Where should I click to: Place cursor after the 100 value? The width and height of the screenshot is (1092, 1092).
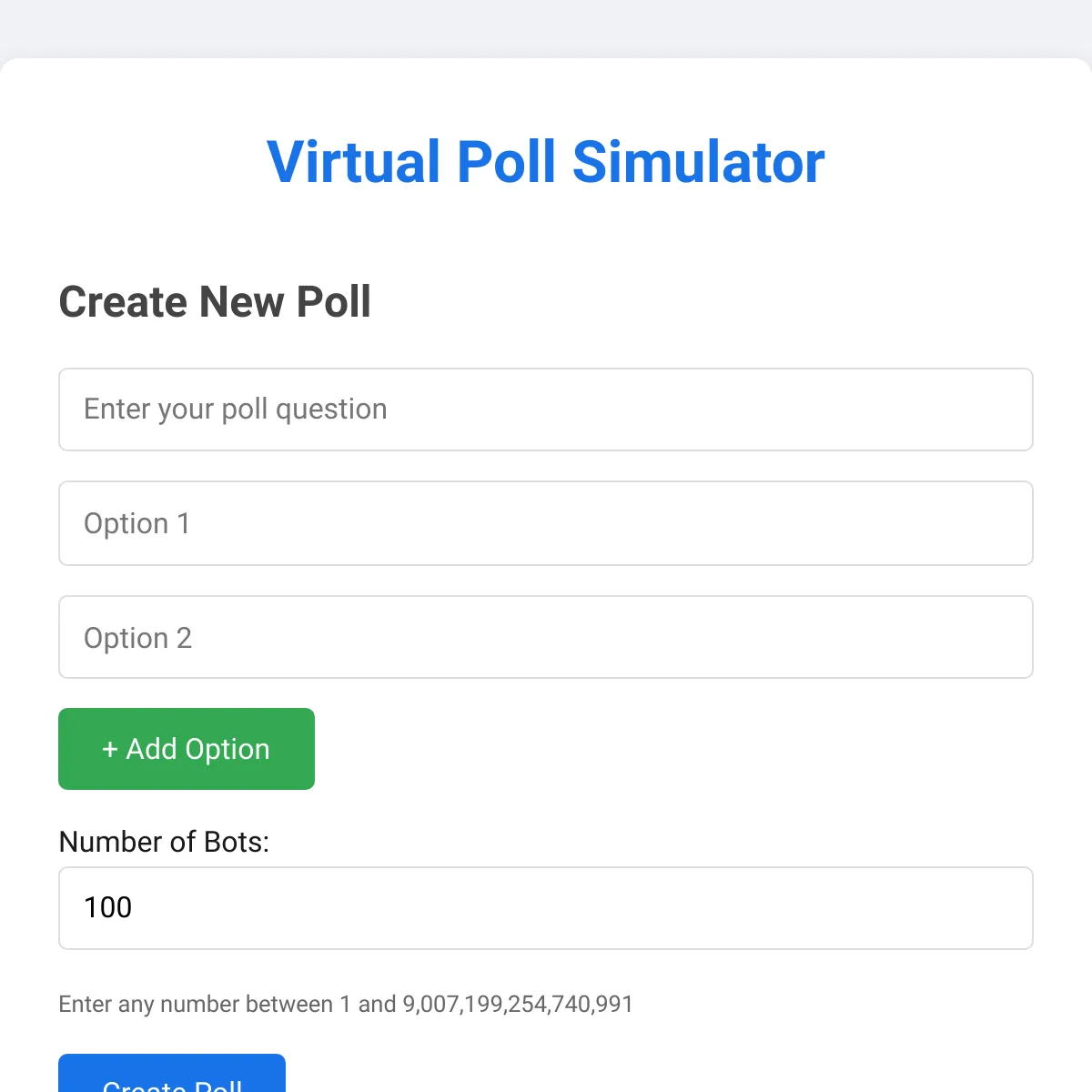[135, 907]
